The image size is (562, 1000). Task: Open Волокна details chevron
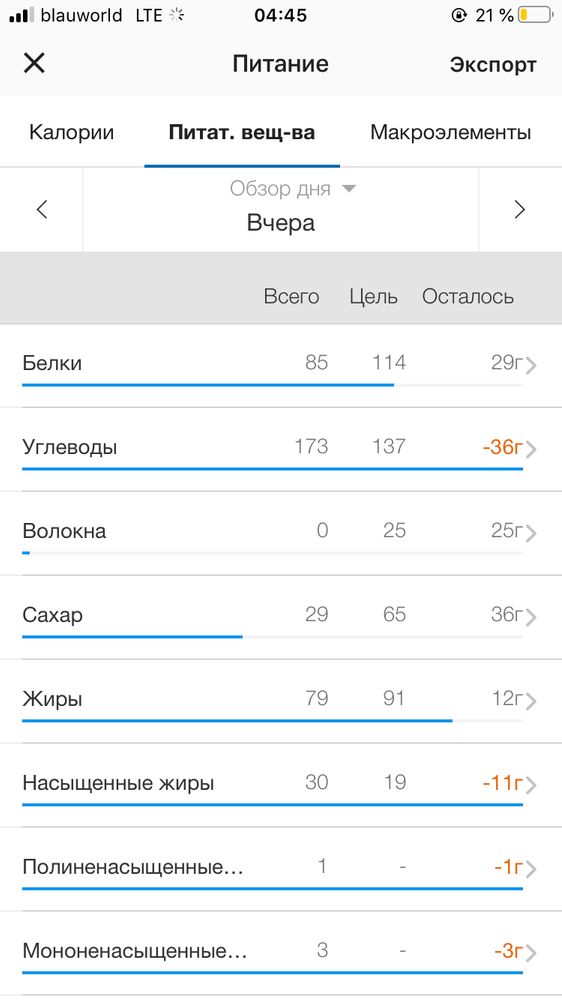tap(531, 533)
